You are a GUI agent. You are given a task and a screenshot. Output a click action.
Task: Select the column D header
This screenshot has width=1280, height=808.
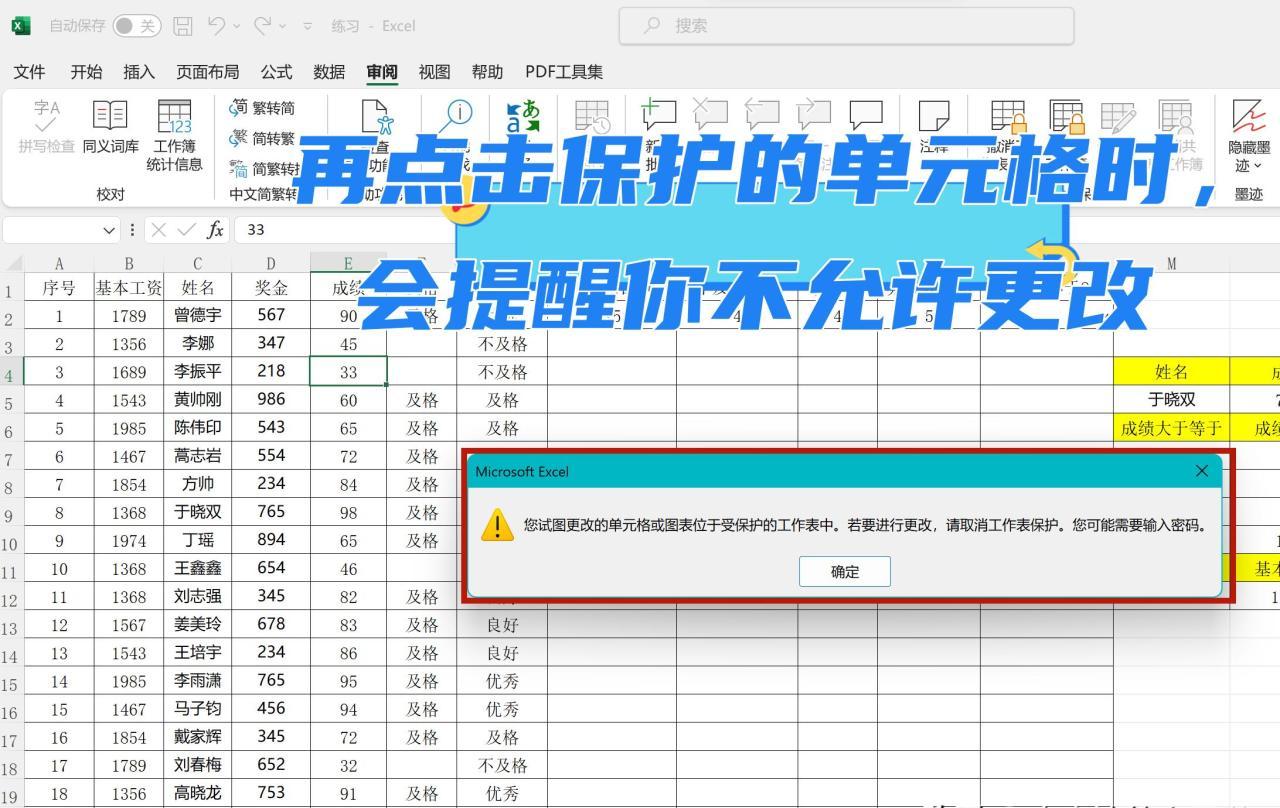(x=271, y=263)
